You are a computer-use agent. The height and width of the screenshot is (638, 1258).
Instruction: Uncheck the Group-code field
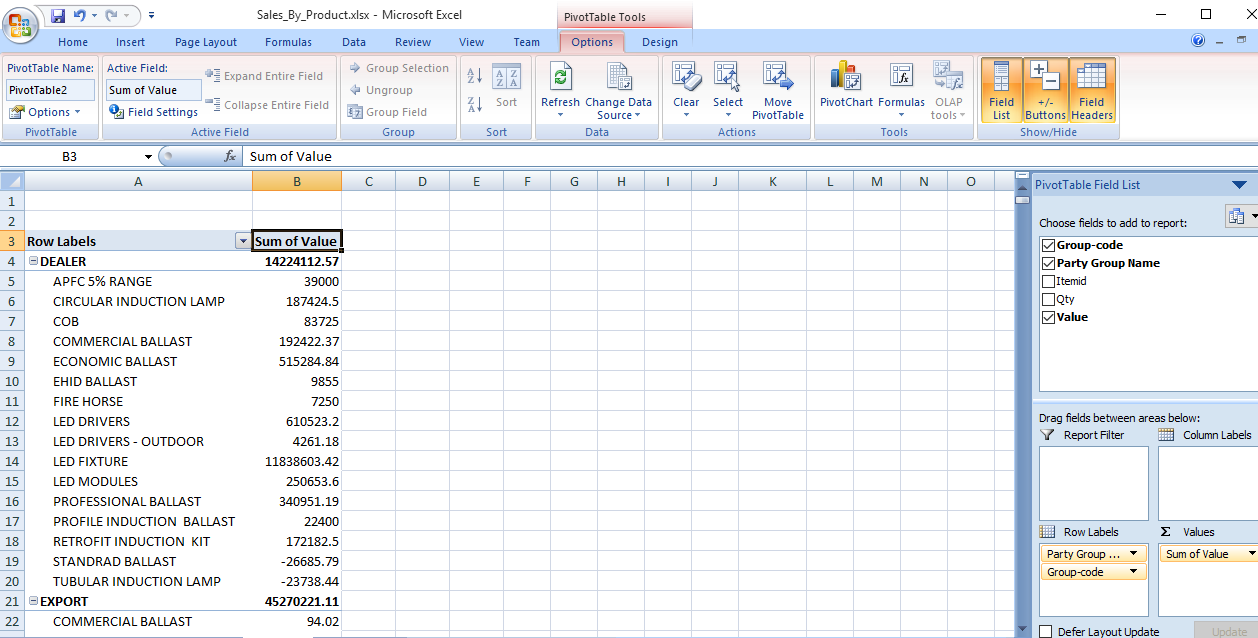pos(1048,245)
